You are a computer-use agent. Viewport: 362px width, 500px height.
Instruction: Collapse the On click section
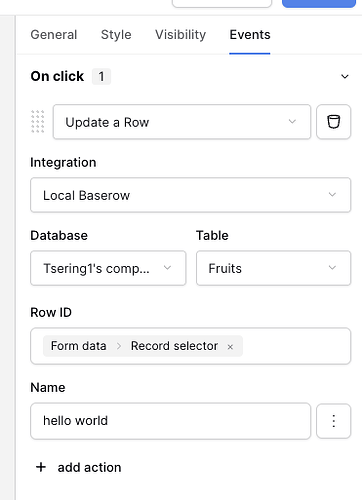click(345, 76)
